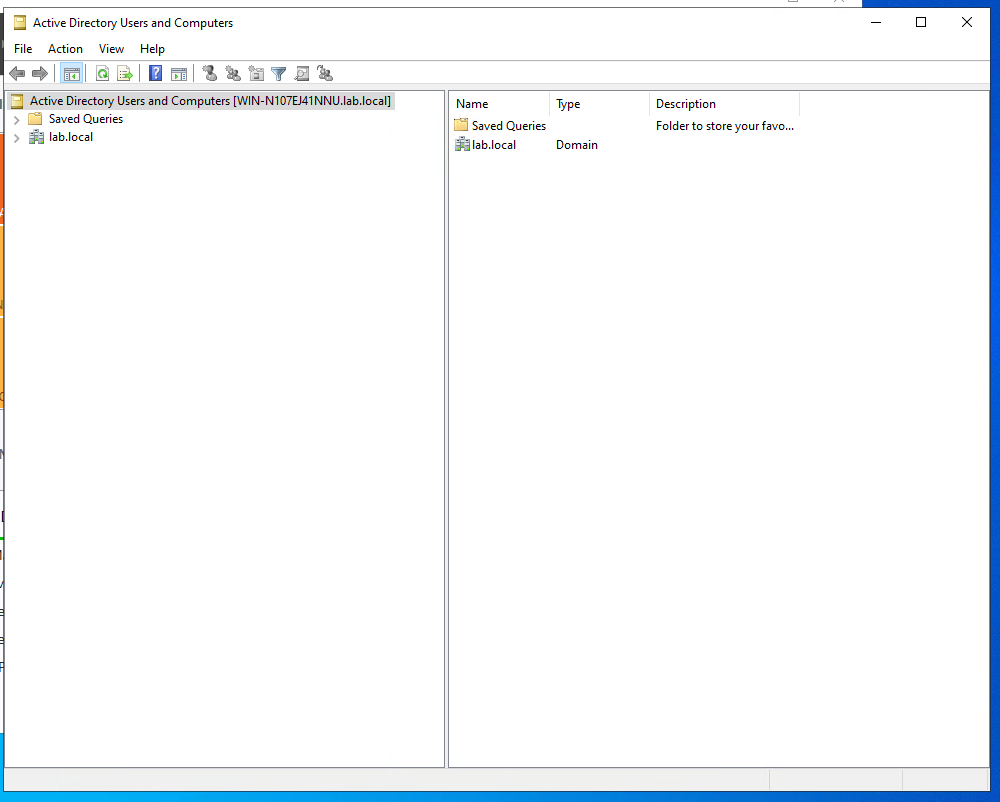Open the Action menu

click(x=66, y=49)
